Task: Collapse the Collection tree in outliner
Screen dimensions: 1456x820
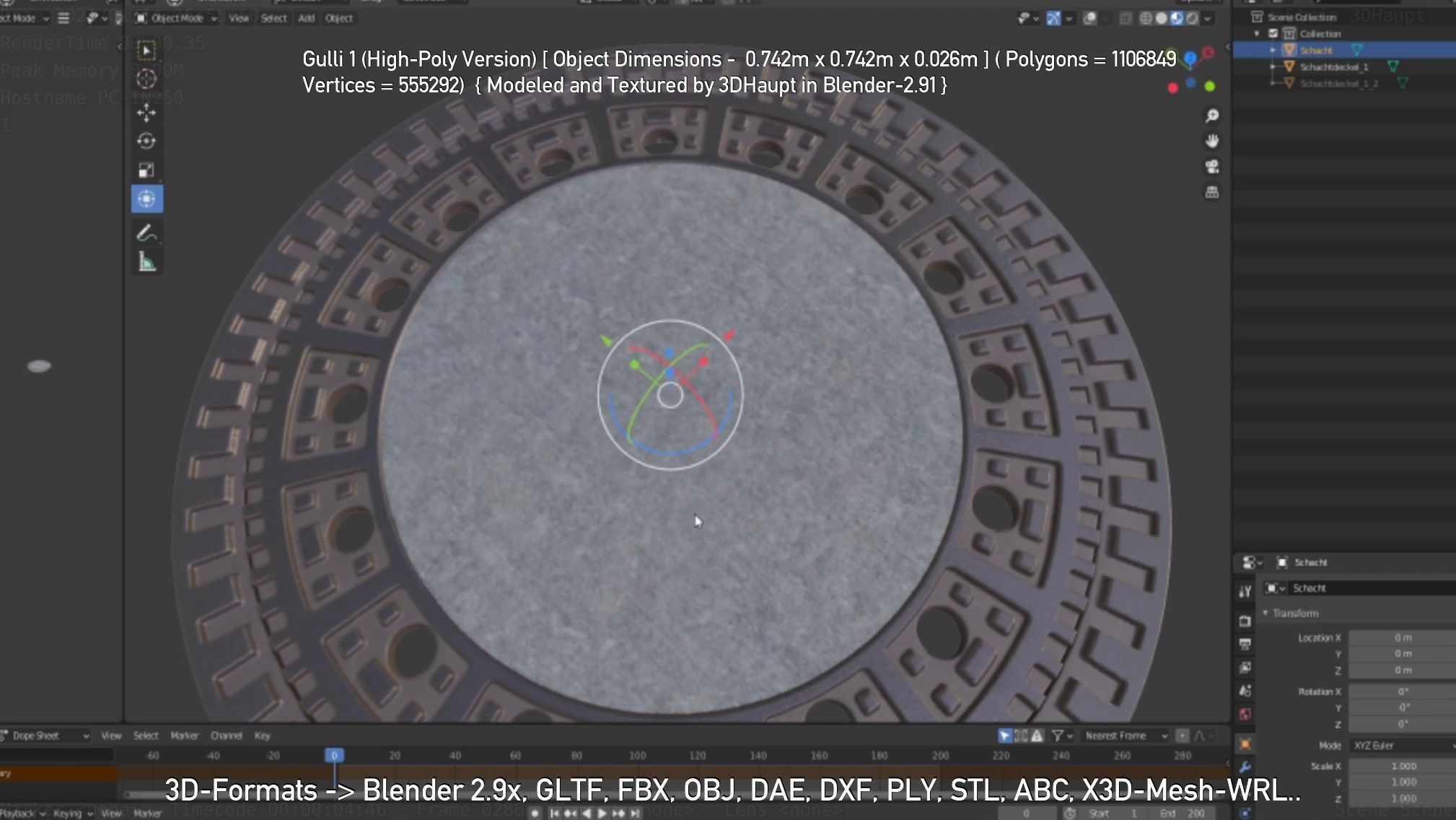Action: 1257,33
